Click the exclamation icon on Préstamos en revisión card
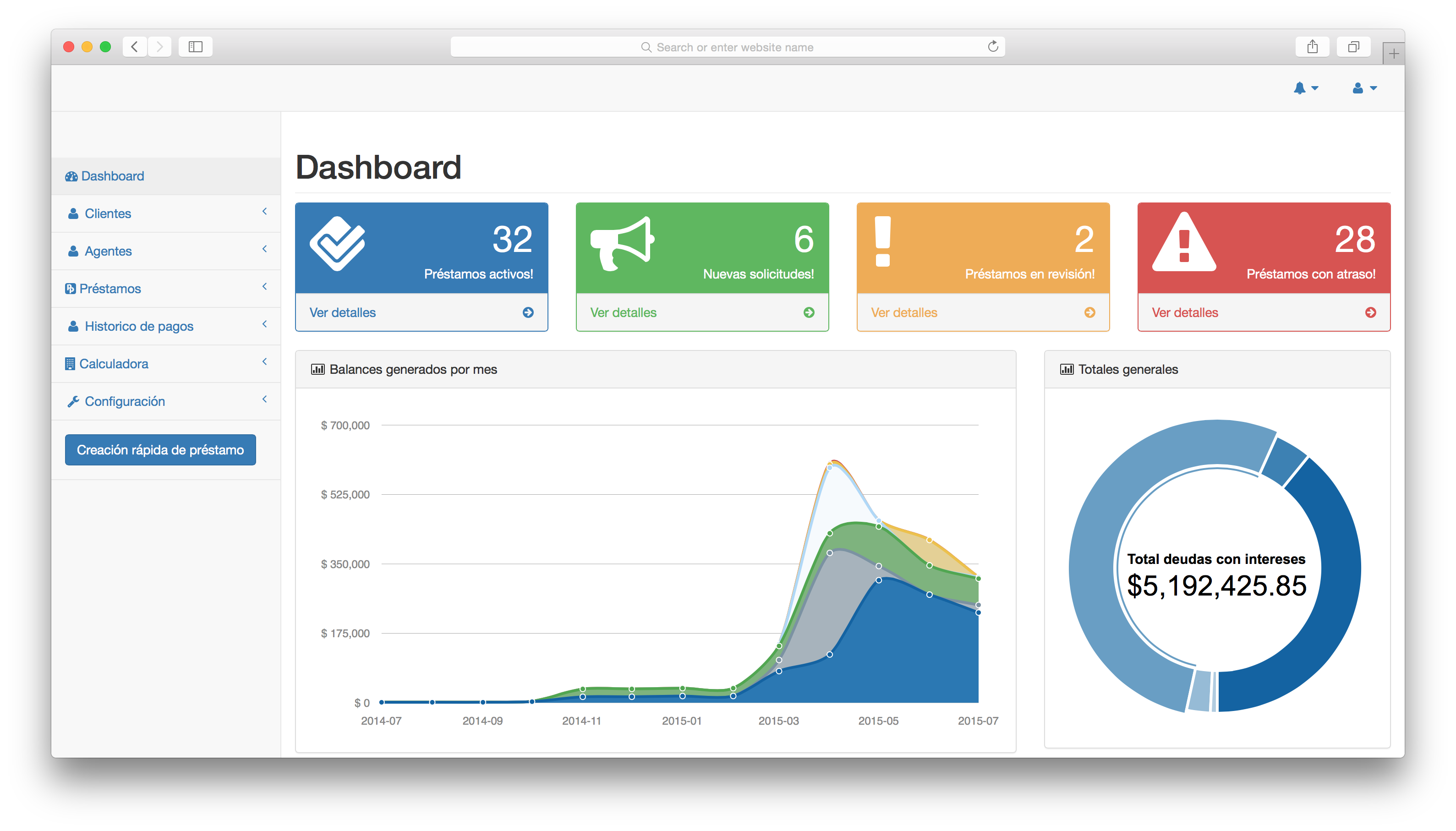 [x=882, y=241]
